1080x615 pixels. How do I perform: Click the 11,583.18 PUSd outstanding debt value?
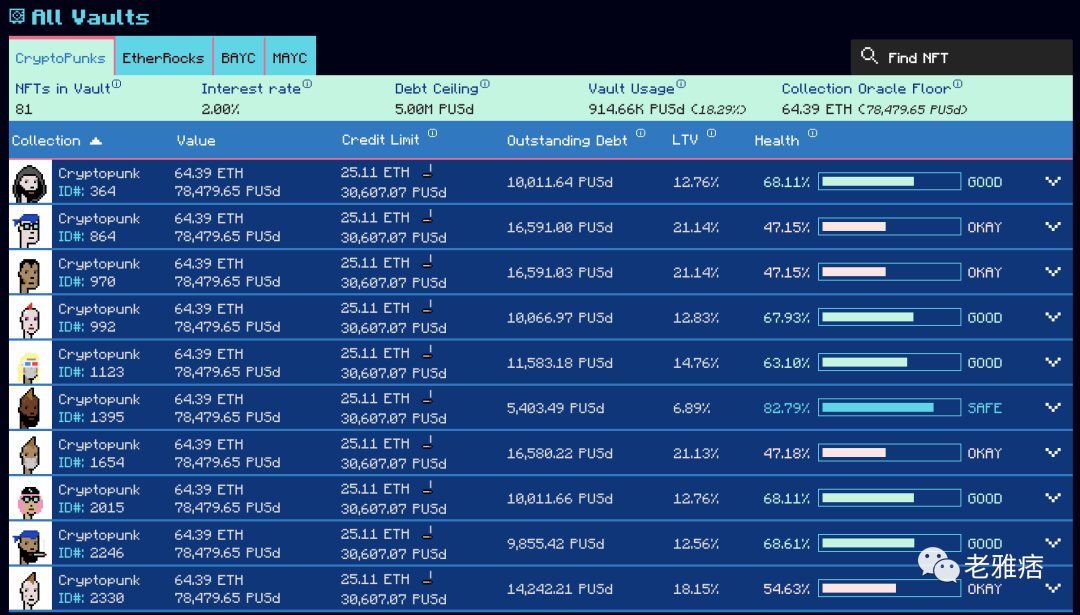559,363
